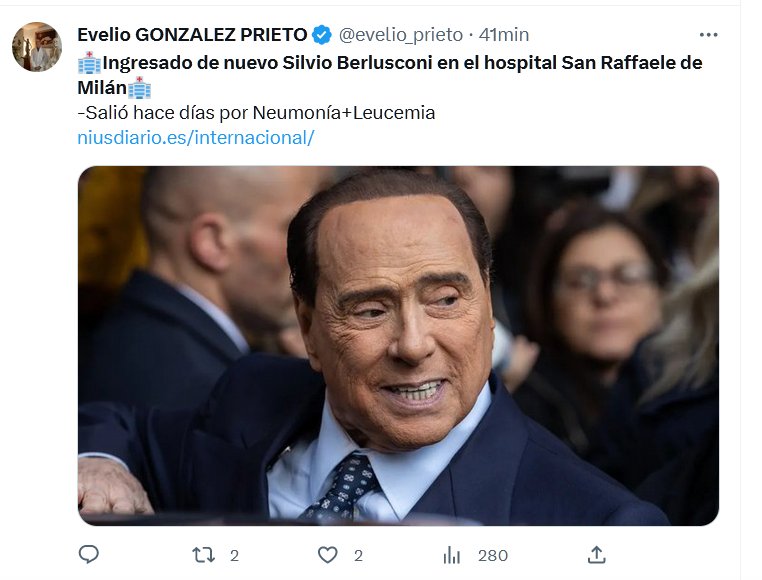Open the three-dot more options menu
The width and height of the screenshot is (762, 580).
(x=709, y=35)
